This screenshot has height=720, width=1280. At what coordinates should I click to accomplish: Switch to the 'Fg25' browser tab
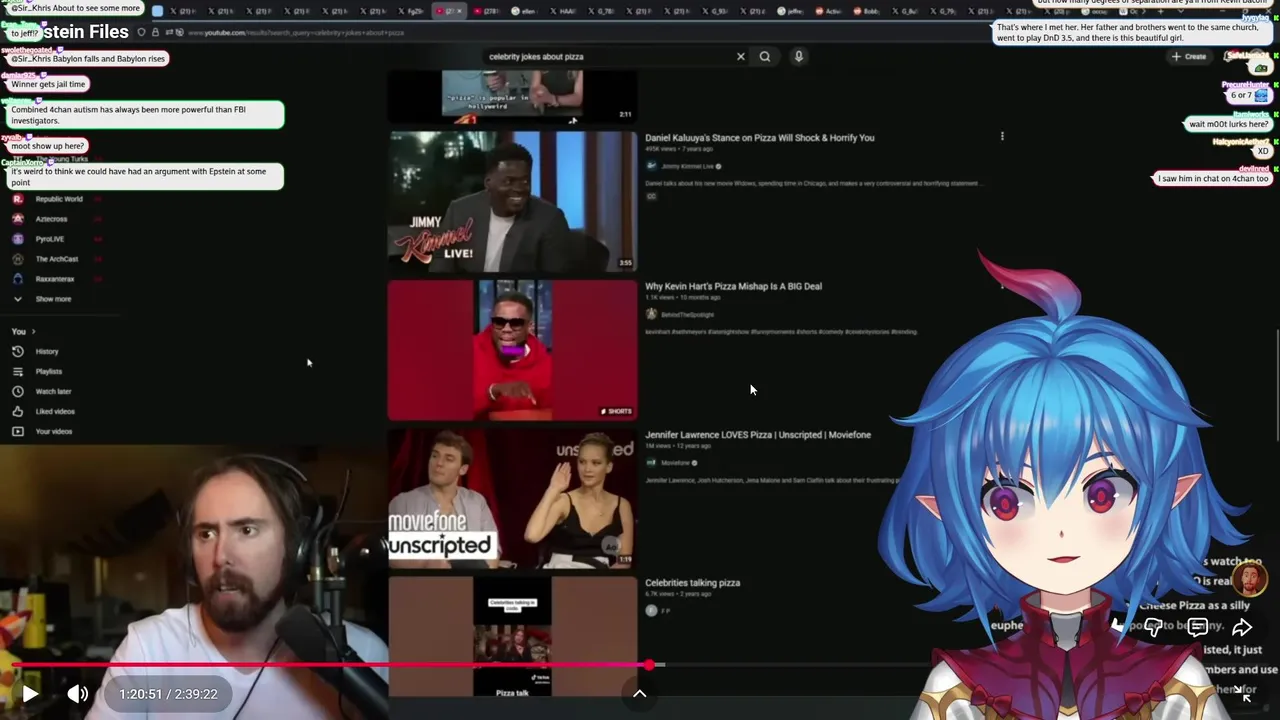tap(411, 11)
